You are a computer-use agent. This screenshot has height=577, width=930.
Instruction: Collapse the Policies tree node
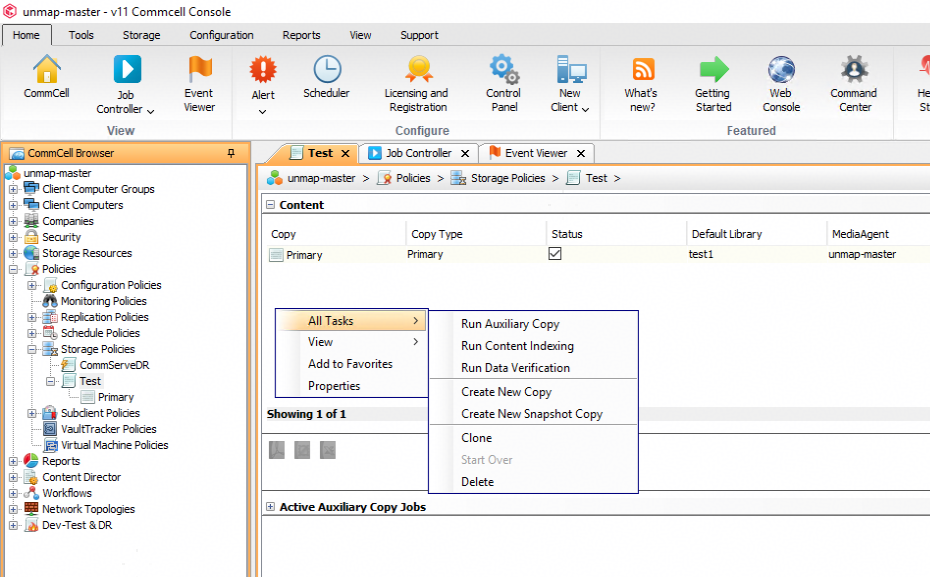coord(13,269)
